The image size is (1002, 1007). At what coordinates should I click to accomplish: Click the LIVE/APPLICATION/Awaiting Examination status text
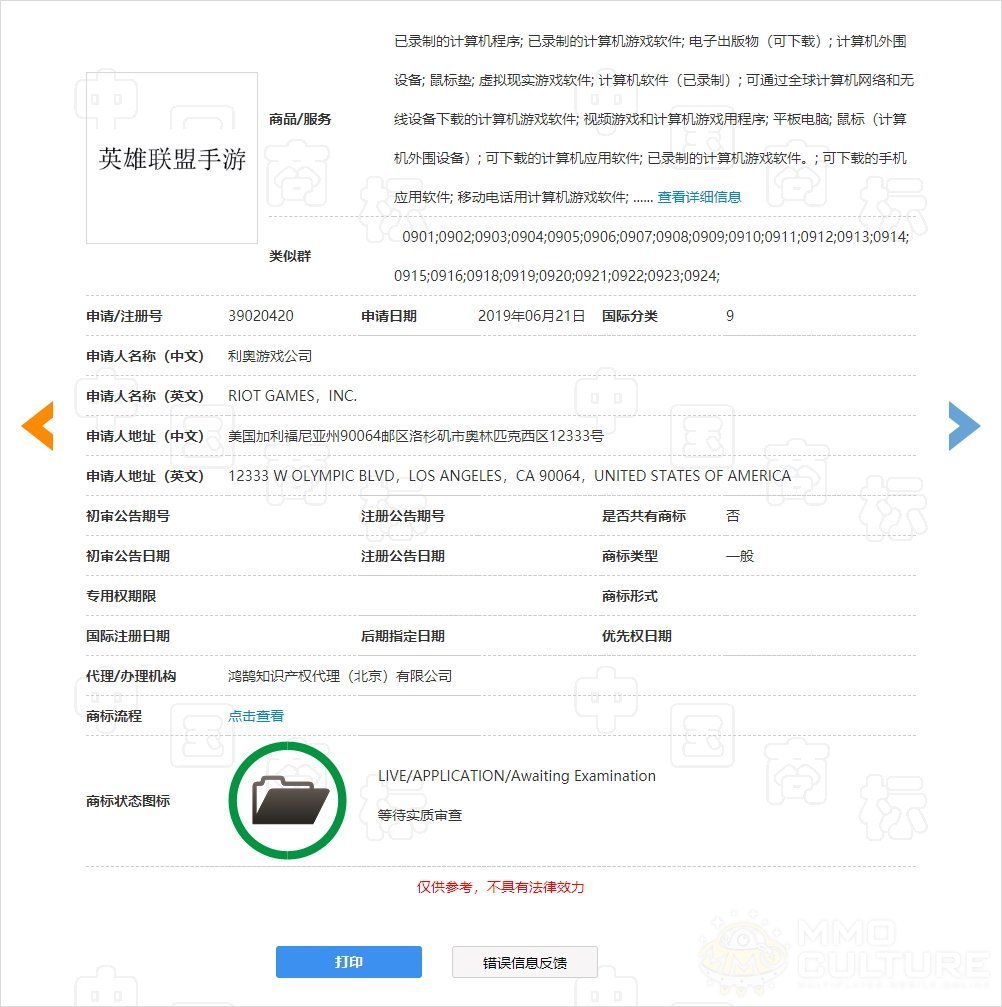(517, 776)
